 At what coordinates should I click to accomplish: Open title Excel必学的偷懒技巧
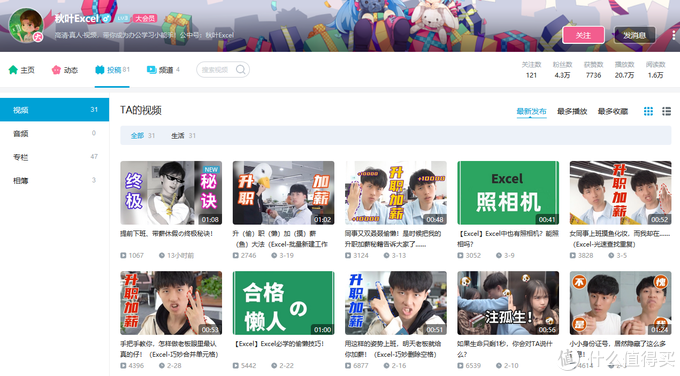[278, 344]
